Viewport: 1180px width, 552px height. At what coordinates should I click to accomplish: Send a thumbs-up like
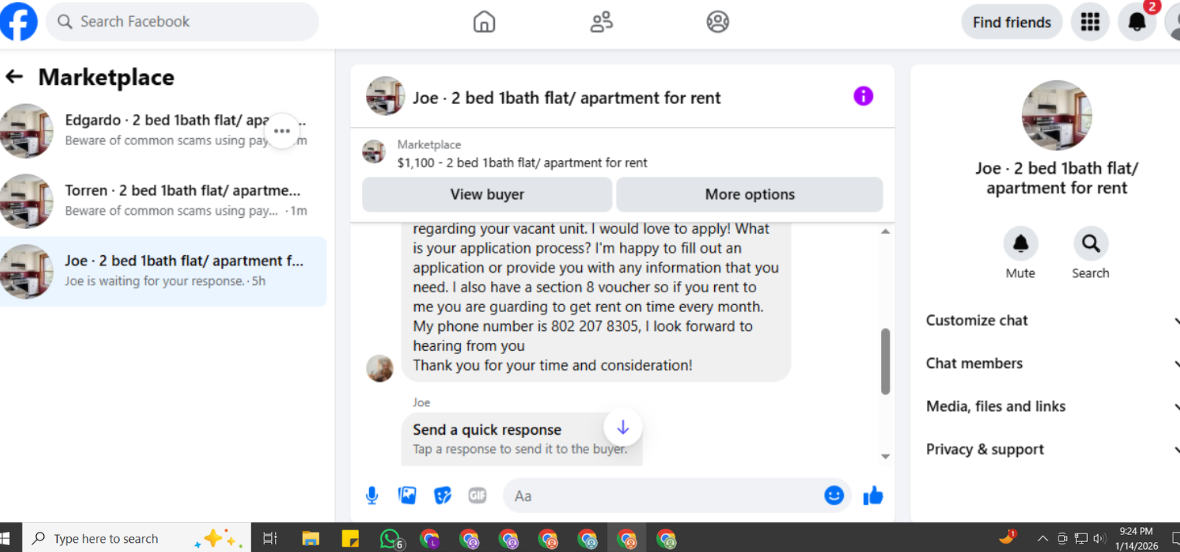[873, 496]
